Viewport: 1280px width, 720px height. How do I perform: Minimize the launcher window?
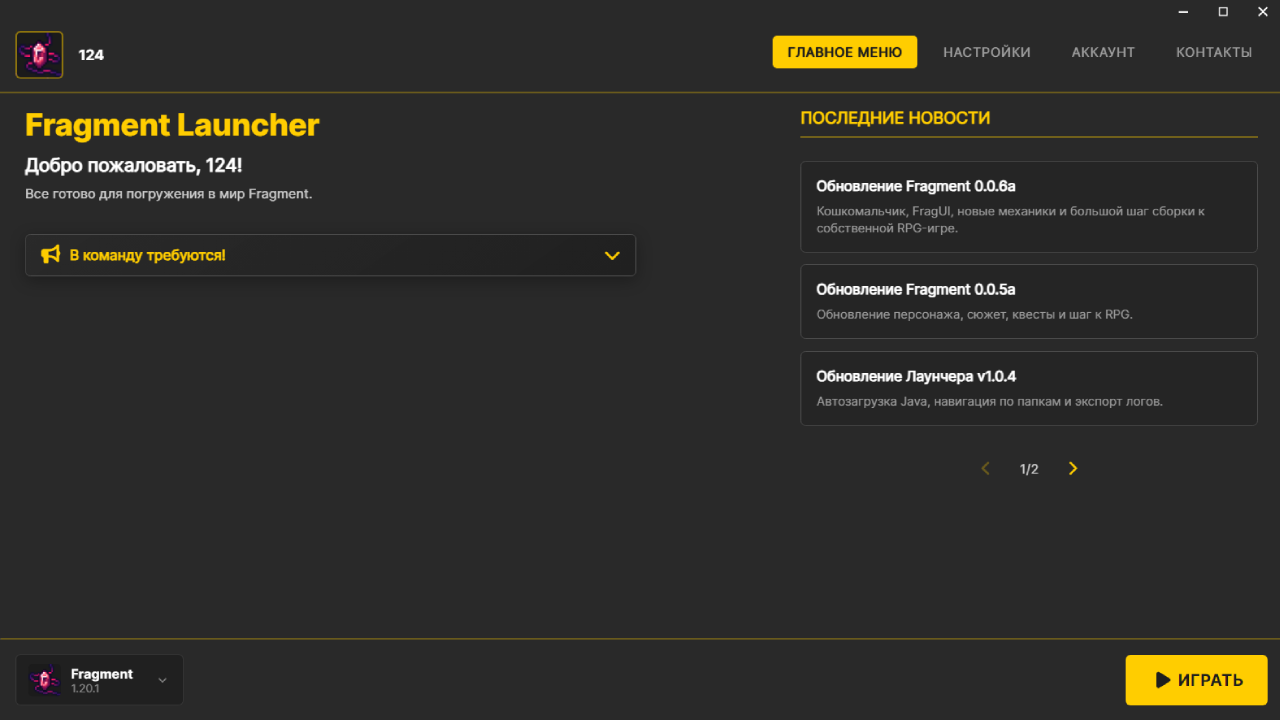pos(1184,12)
